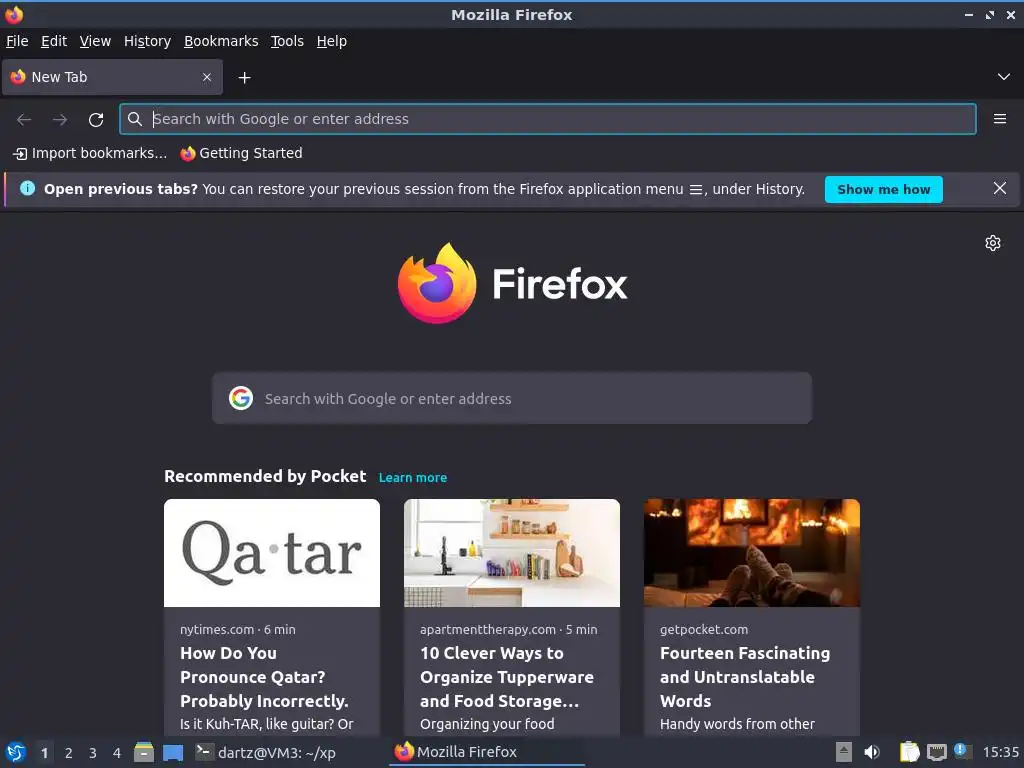Reload the current page
The width and height of the screenshot is (1024, 768).
point(96,120)
